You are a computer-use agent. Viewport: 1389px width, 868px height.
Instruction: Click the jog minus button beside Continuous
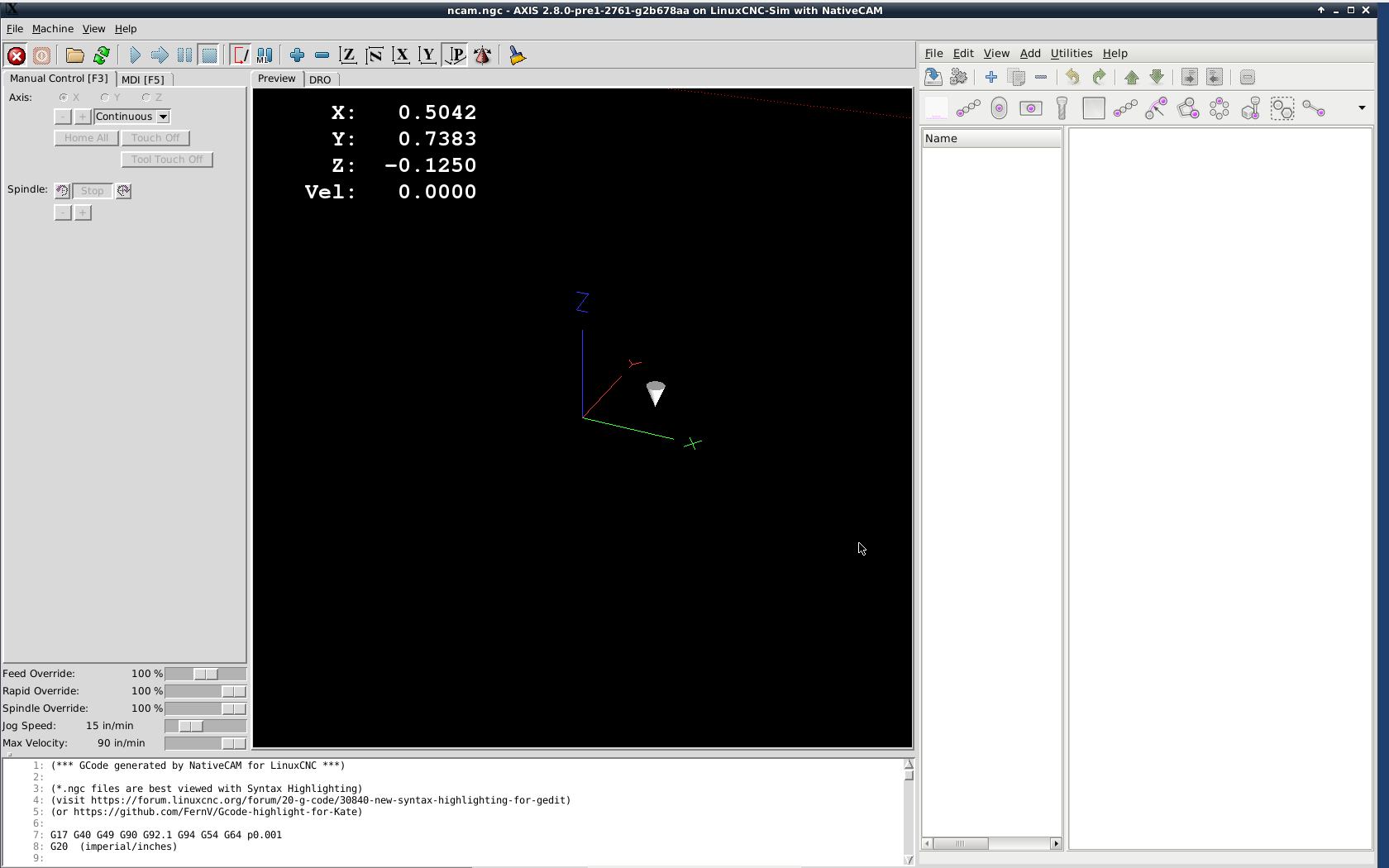pos(63,117)
